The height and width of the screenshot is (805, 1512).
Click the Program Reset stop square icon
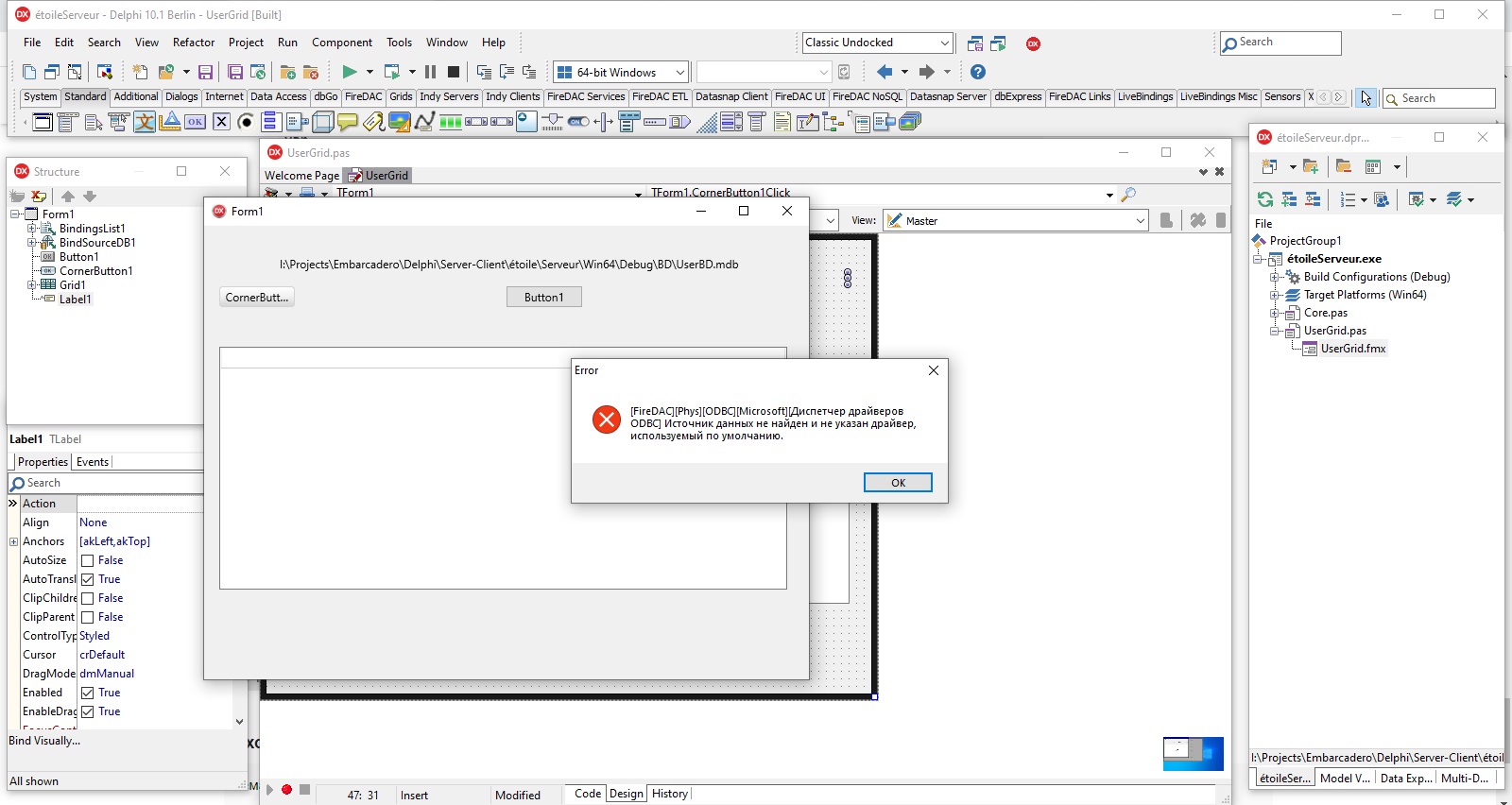click(x=454, y=72)
